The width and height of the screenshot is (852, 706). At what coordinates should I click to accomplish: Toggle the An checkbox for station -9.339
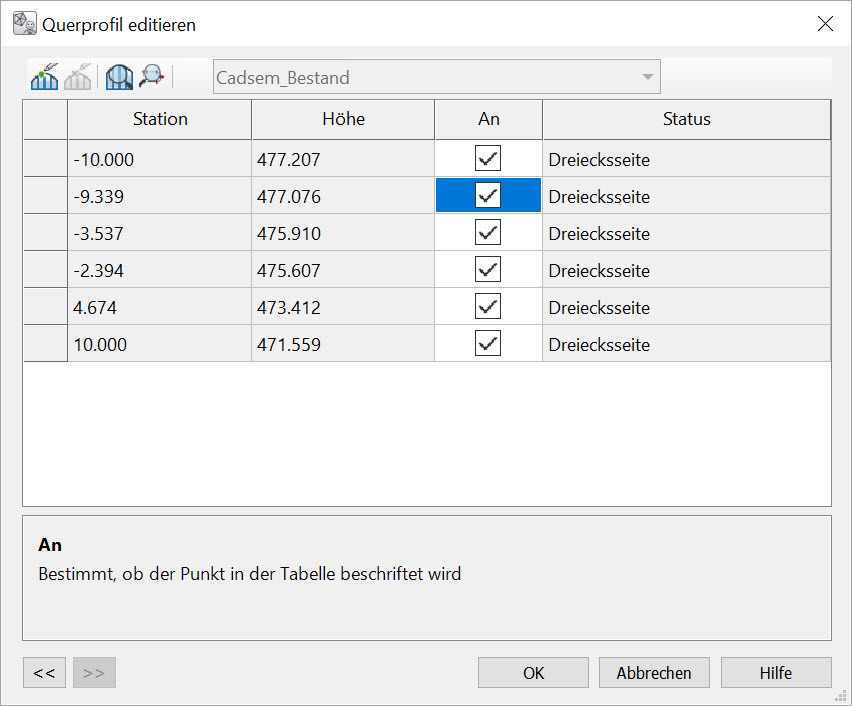point(488,196)
